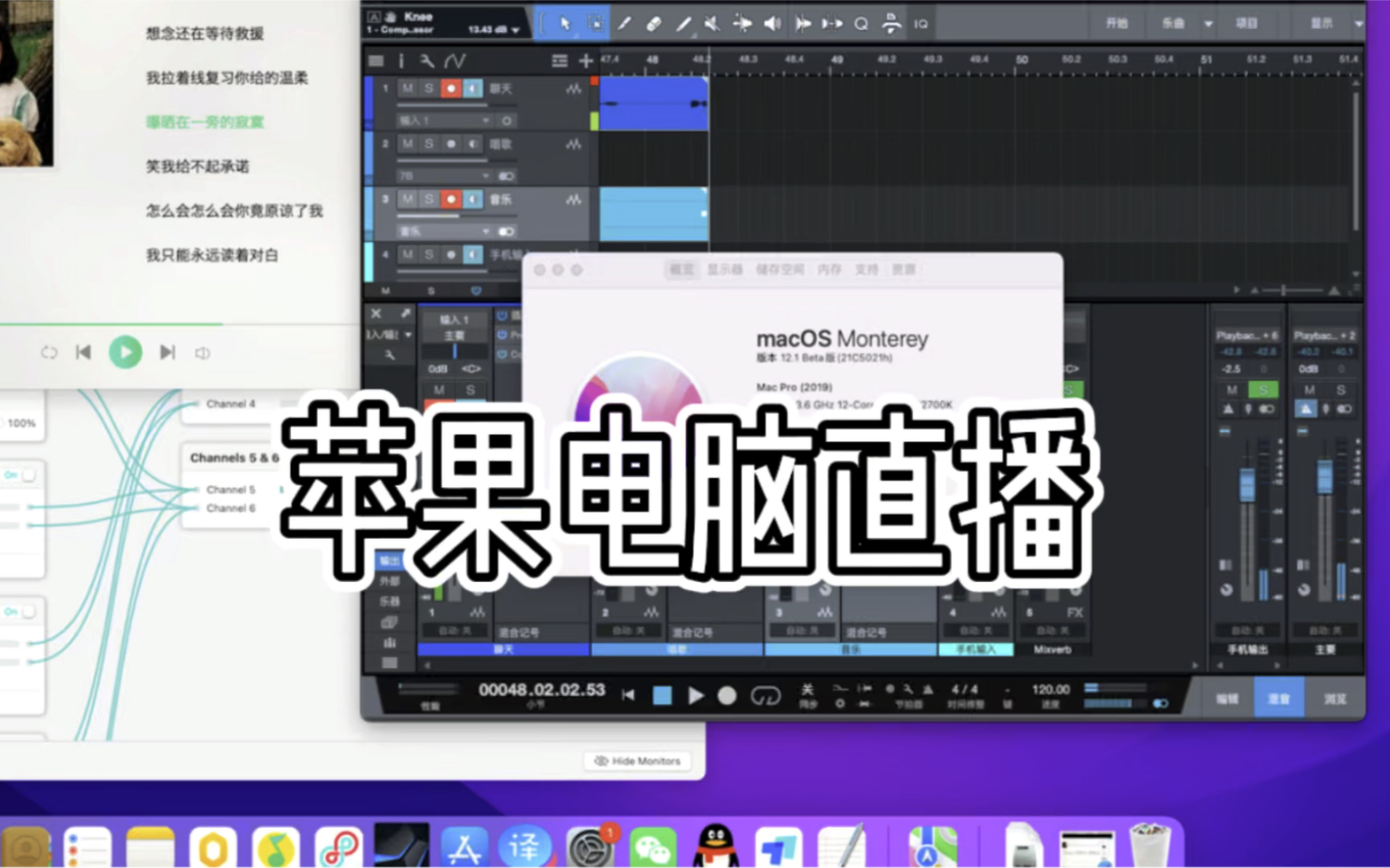Select the dark blue clip on track 1
This screenshot has height=868, width=1390.
point(654,103)
